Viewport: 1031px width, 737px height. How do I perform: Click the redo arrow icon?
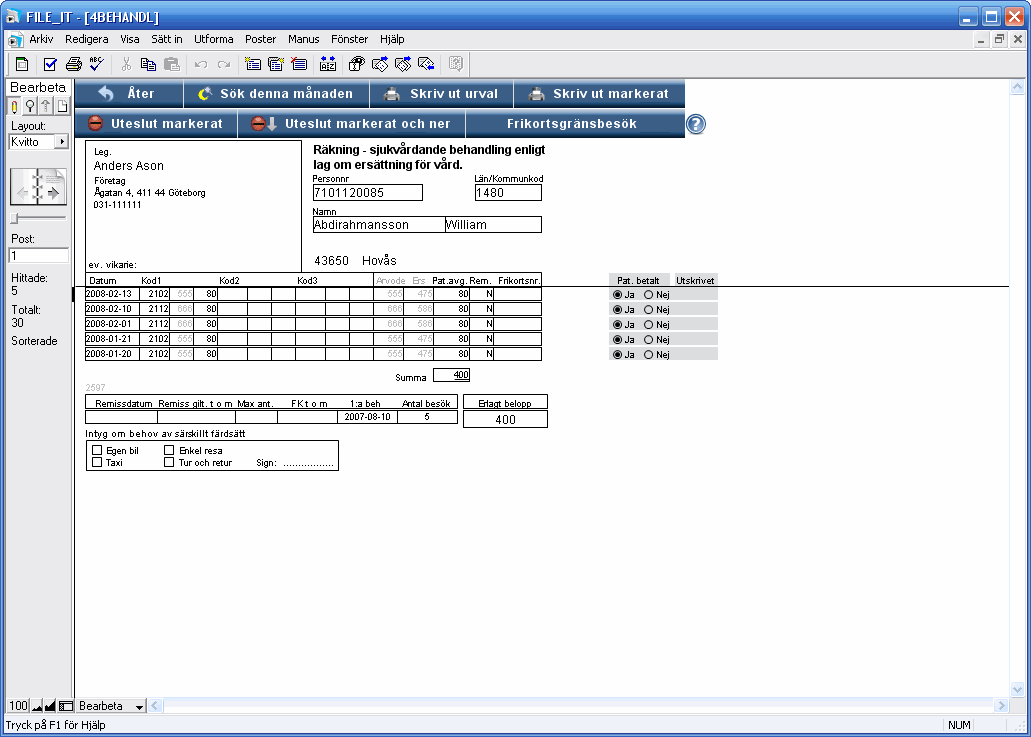pos(224,64)
